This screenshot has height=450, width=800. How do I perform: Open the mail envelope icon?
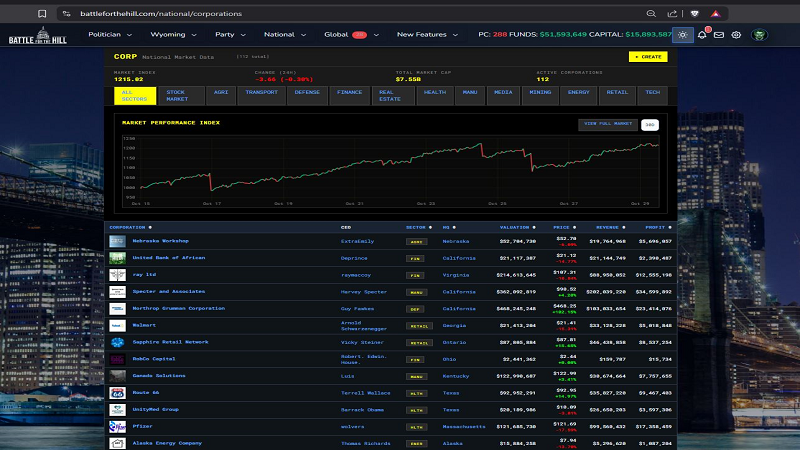pyautogui.click(x=718, y=34)
